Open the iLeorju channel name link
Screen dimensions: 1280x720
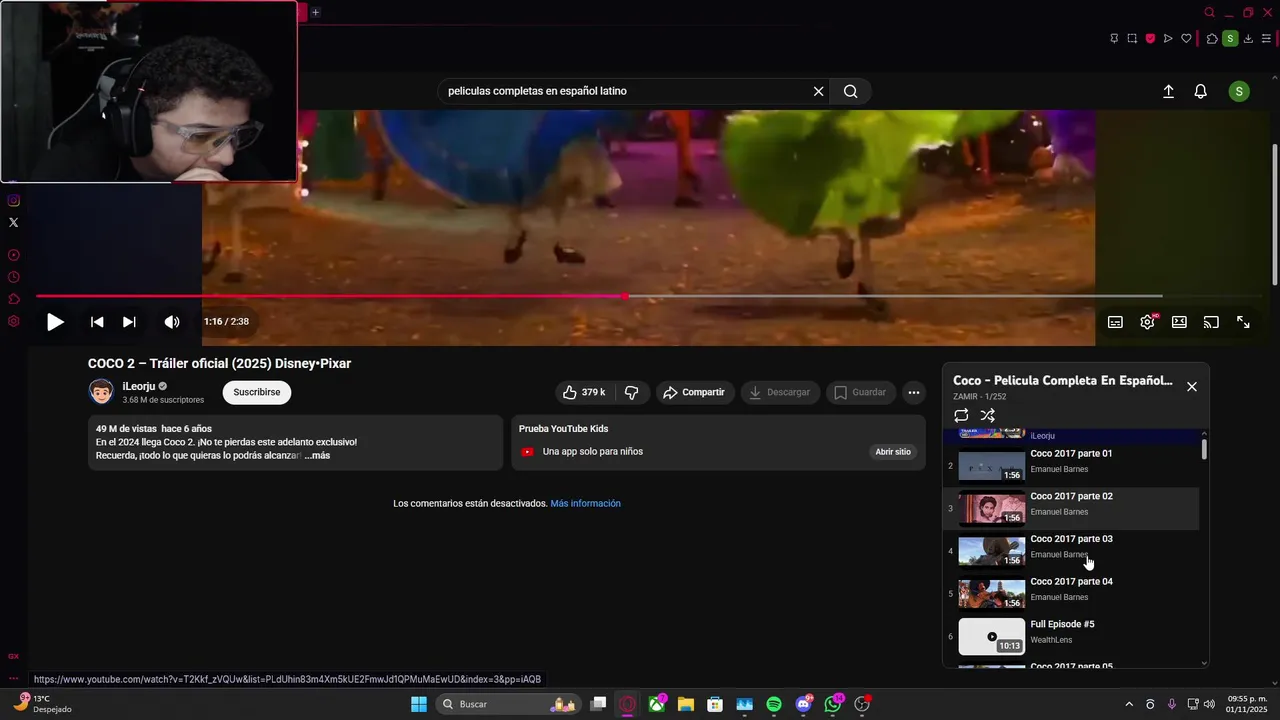click(139, 386)
